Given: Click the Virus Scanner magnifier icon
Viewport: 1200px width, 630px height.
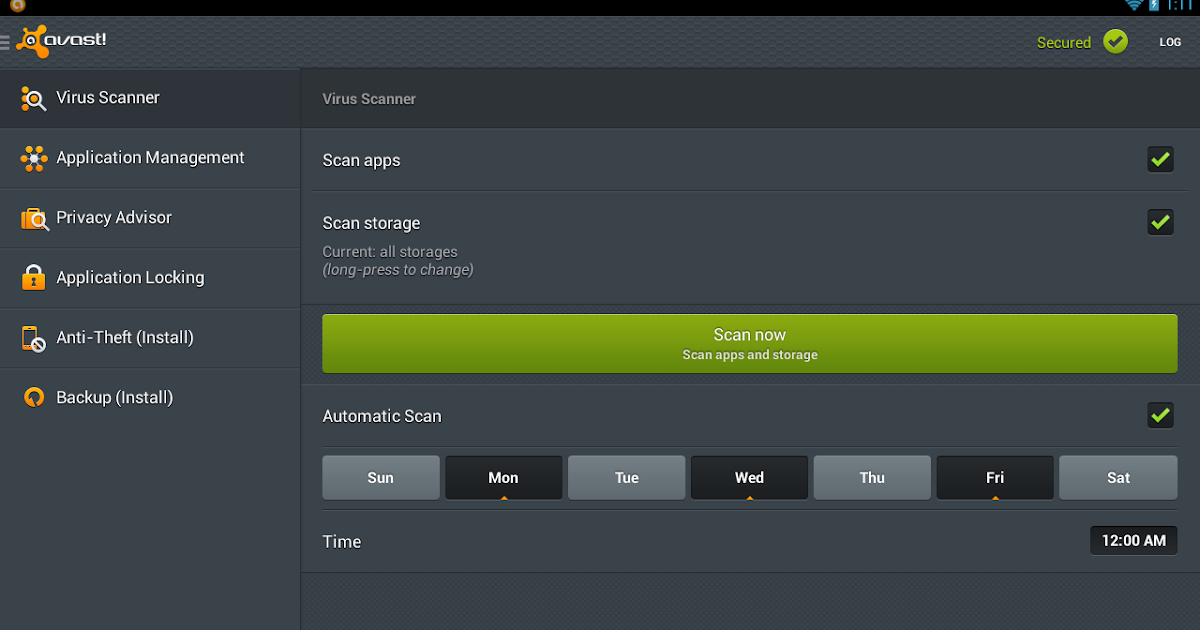Looking at the screenshot, I should point(34,98).
